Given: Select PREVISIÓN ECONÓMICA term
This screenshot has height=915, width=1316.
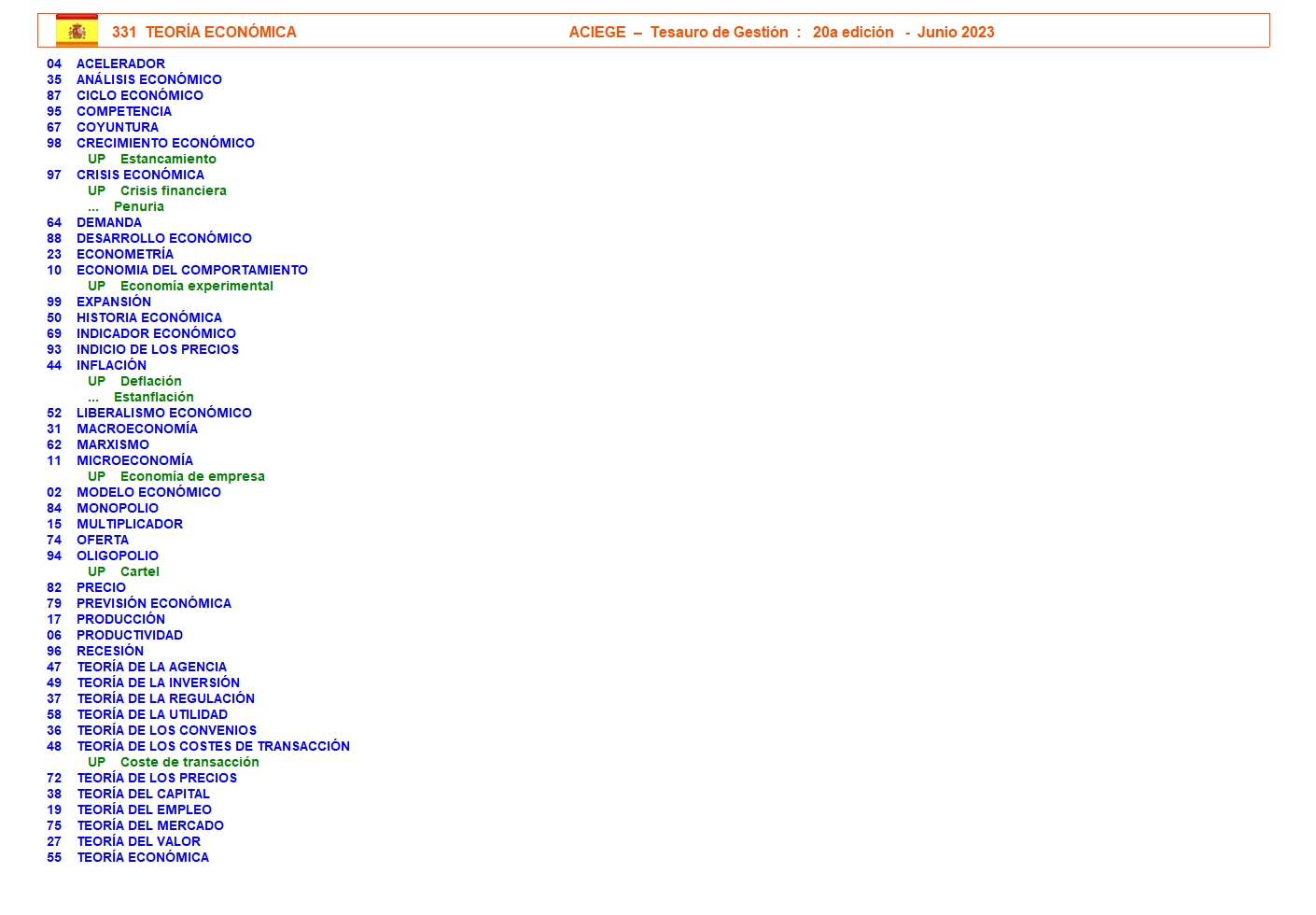Looking at the screenshot, I should [153, 603].
